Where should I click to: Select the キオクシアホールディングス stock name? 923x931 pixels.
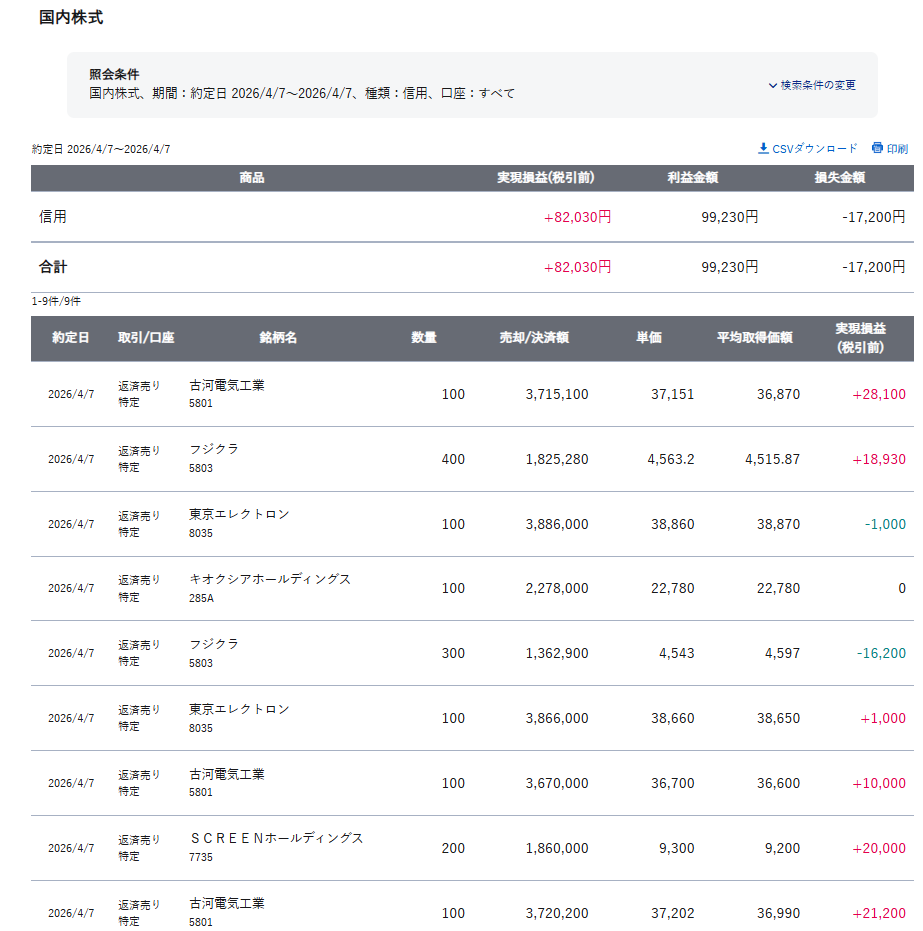pyautogui.click(x=270, y=579)
